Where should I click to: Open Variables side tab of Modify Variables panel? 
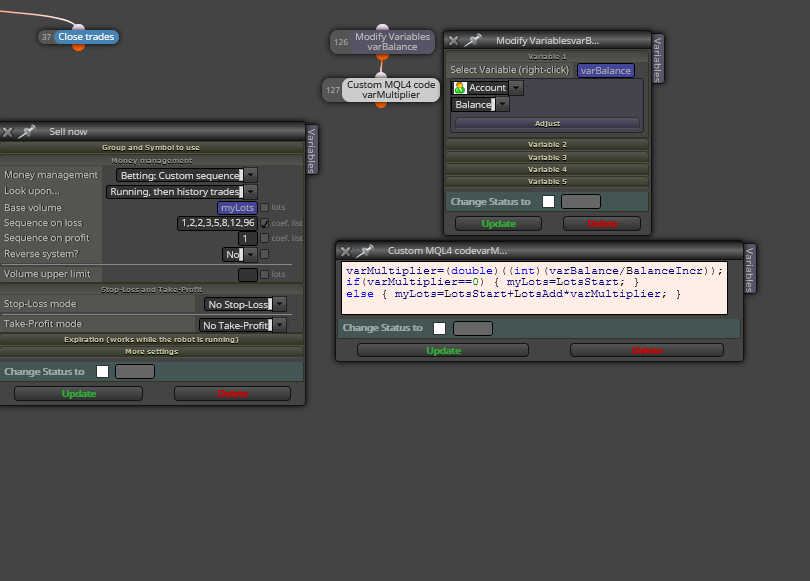[x=657, y=59]
